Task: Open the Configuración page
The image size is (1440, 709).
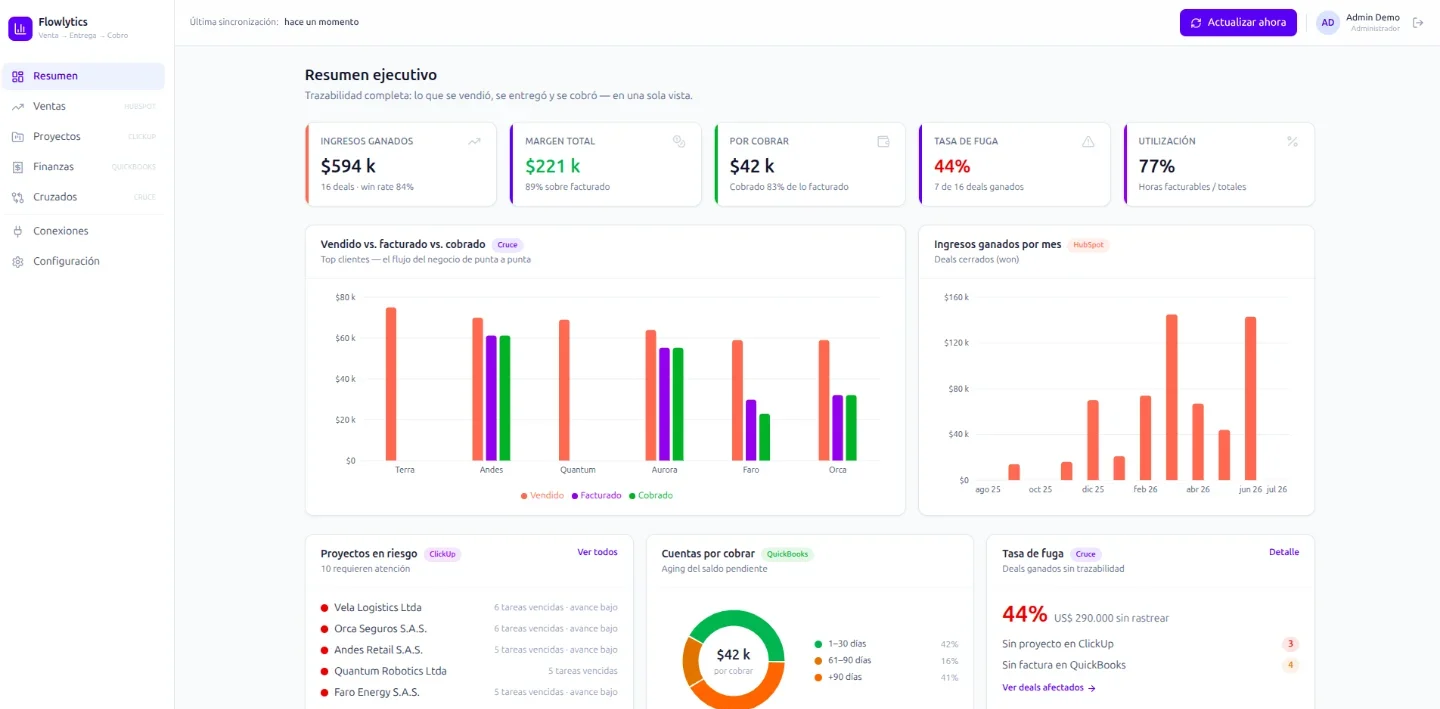Action: [84, 261]
